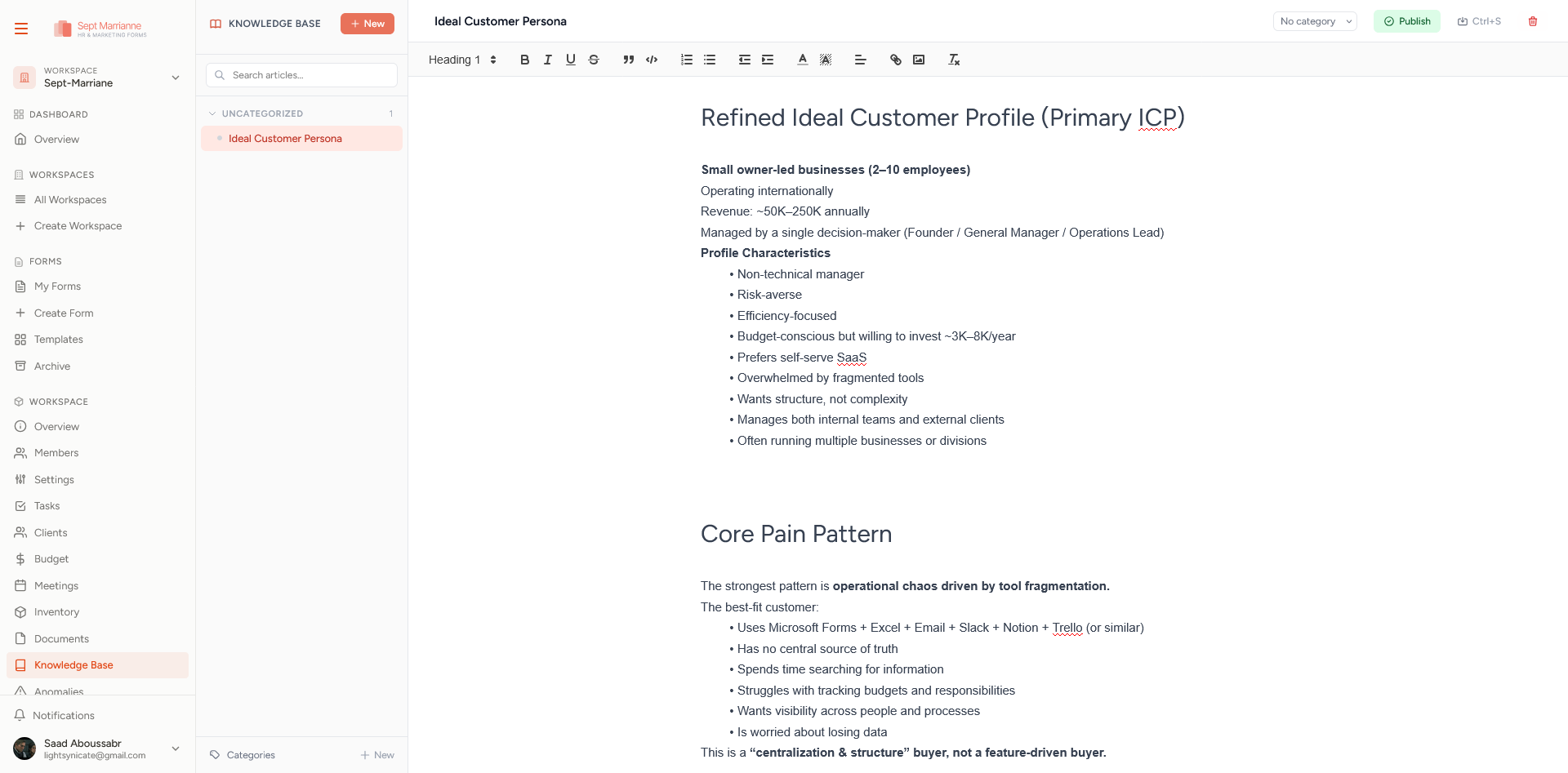This screenshot has width=1568, height=773.
Task: Delete the article using the trash icon
Action: (x=1533, y=21)
